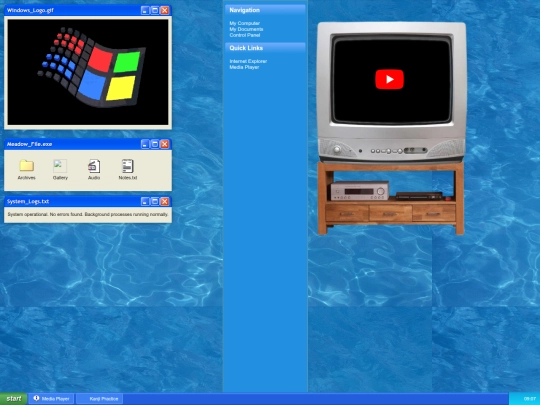Screen dimensions: 540x405
Task: Close the Meadow_File.exe window
Action: tap(165, 144)
